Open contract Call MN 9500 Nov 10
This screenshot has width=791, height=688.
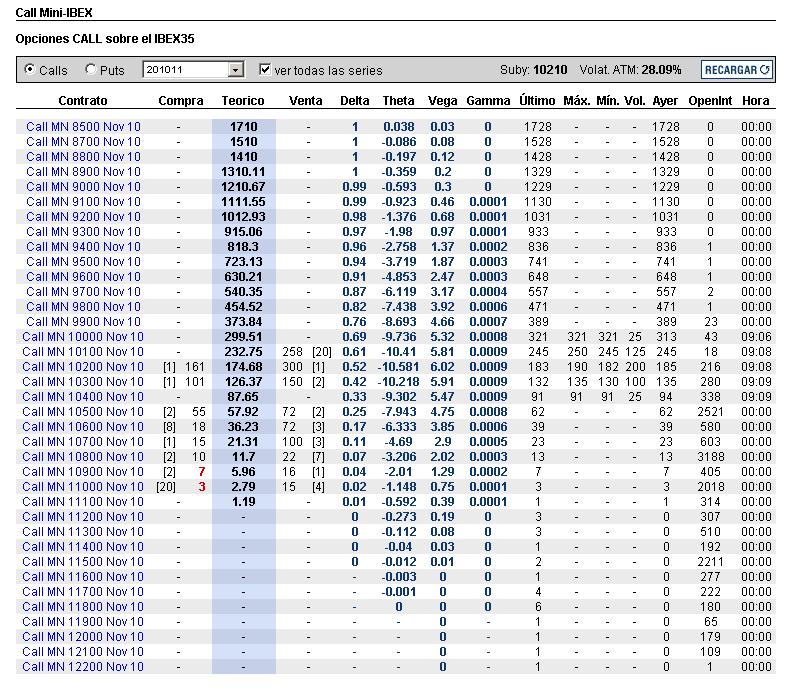pyautogui.click(x=83, y=262)
